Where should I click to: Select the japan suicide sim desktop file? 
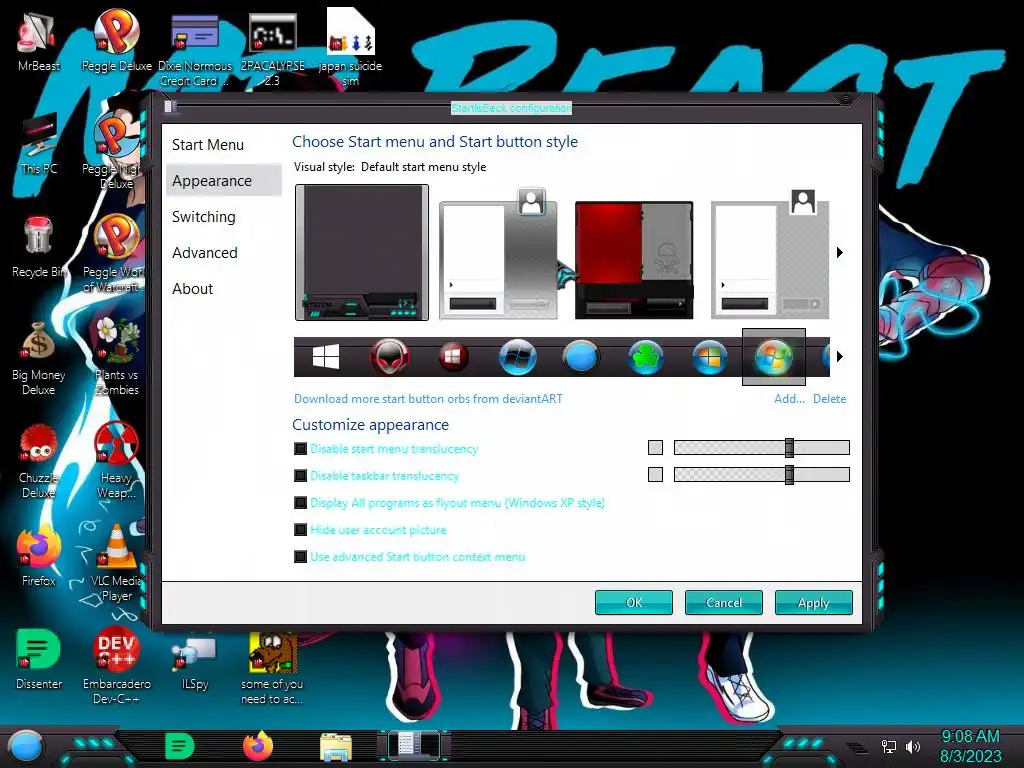[350, 47]
